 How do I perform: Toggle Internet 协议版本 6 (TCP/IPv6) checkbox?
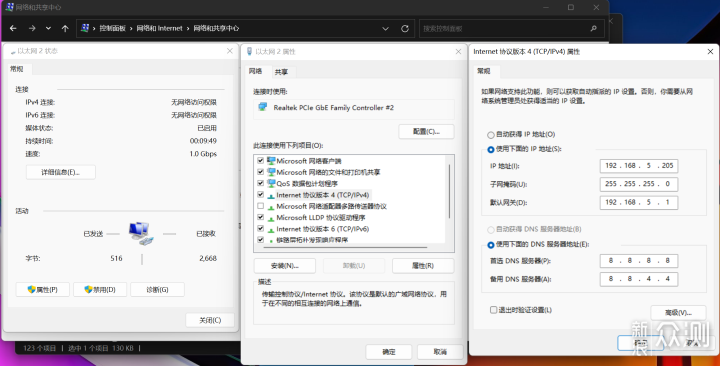point(260,229)
